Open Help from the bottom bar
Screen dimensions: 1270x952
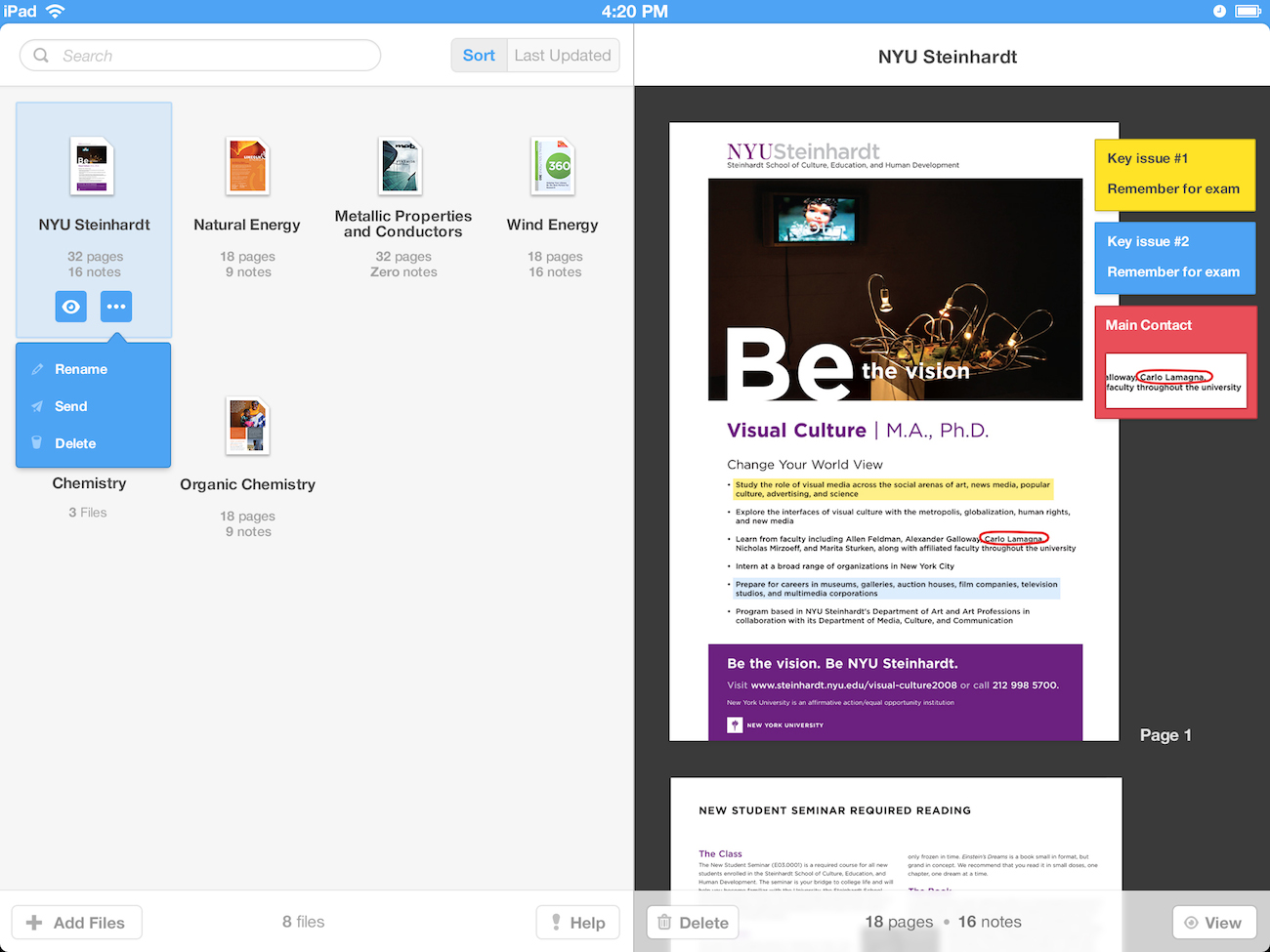(x=577, y=923)
